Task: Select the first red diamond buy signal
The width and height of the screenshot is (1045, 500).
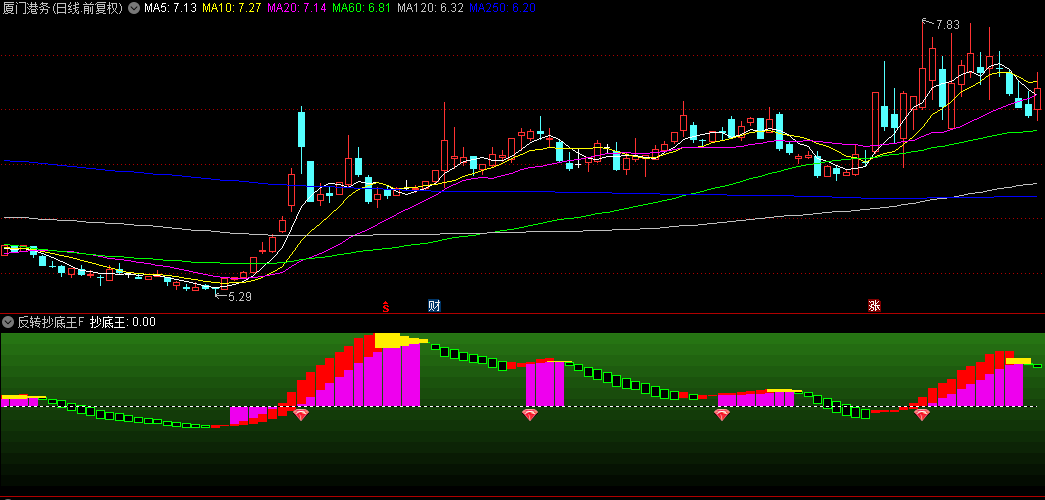Action: pos(300,414)
